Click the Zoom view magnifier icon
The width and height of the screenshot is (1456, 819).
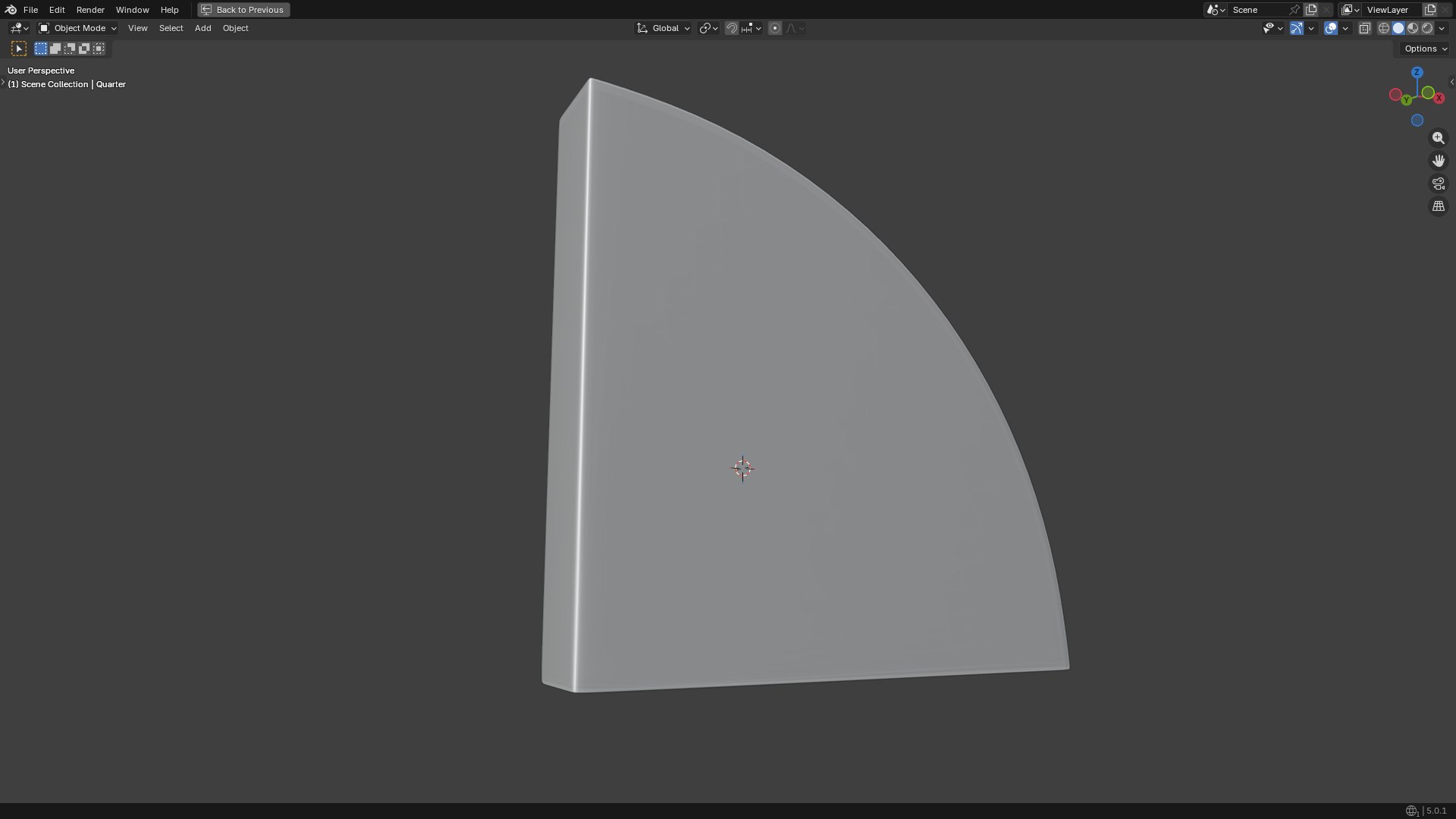[x=1438, y=138]
